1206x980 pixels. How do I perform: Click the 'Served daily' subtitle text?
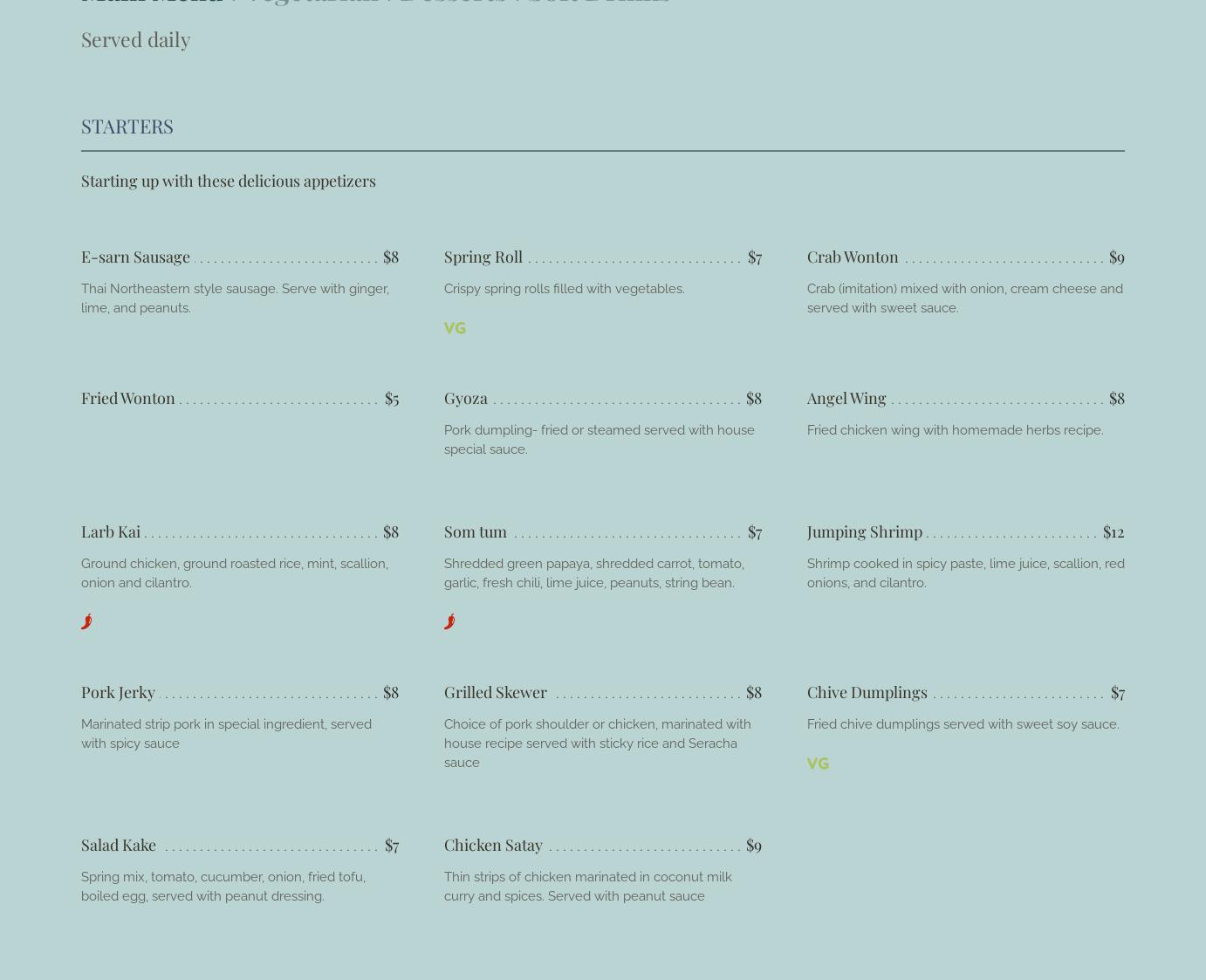(135, 39)
